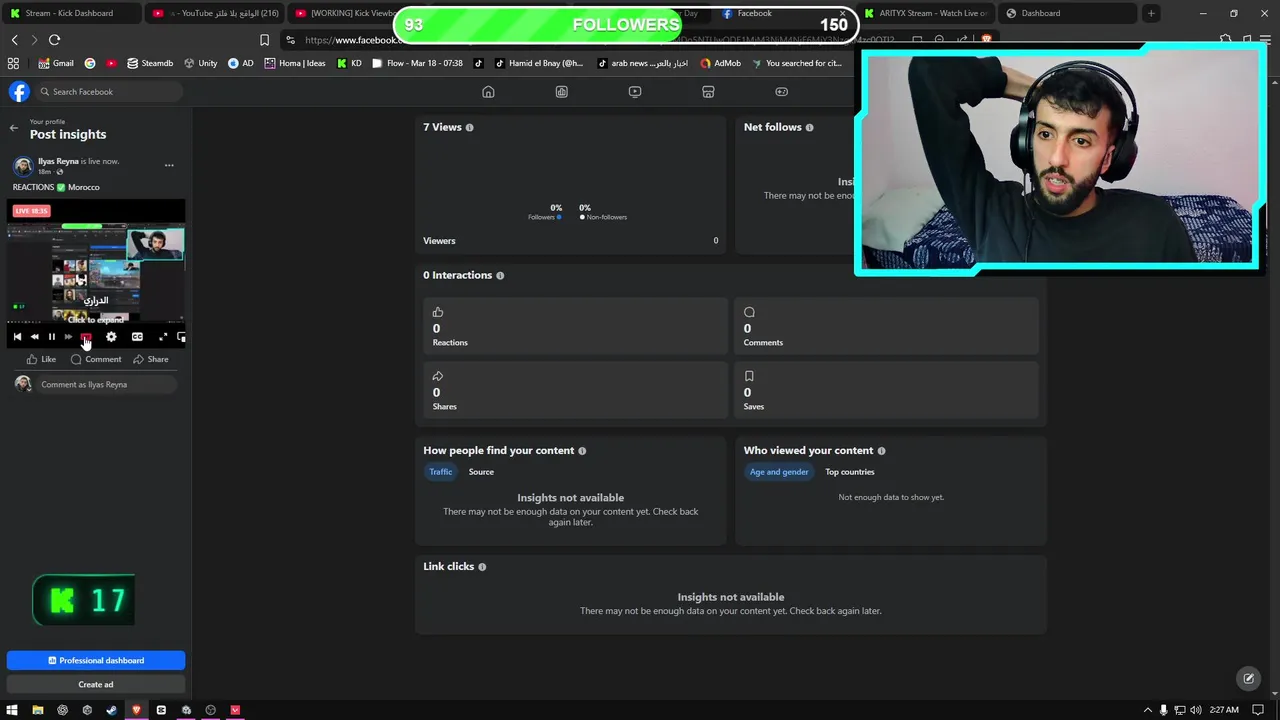Image resolution: width=1280 pixels, height=720 pixels.
Task: Switch to the Dashboard browser tab
Action: (x=1068, y=13)
